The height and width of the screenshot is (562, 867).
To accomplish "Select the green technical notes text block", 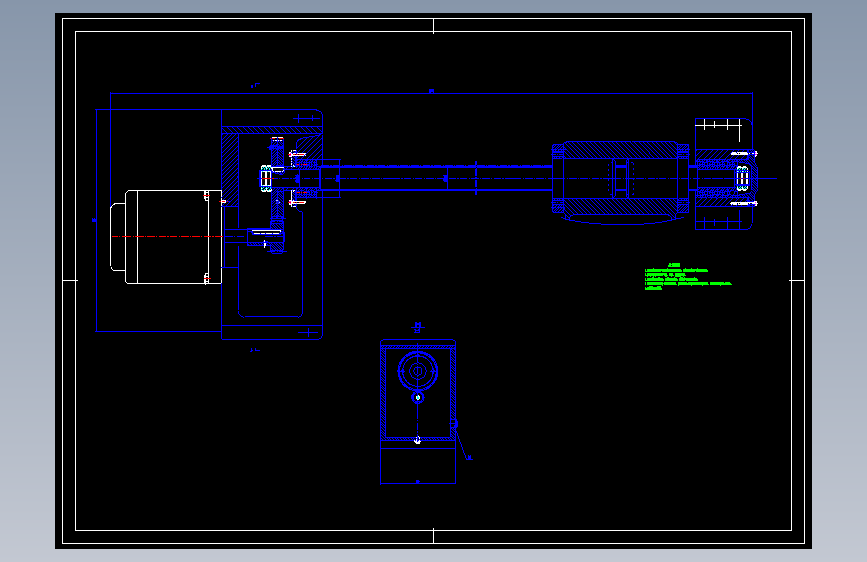I will (x=688, y=277).
